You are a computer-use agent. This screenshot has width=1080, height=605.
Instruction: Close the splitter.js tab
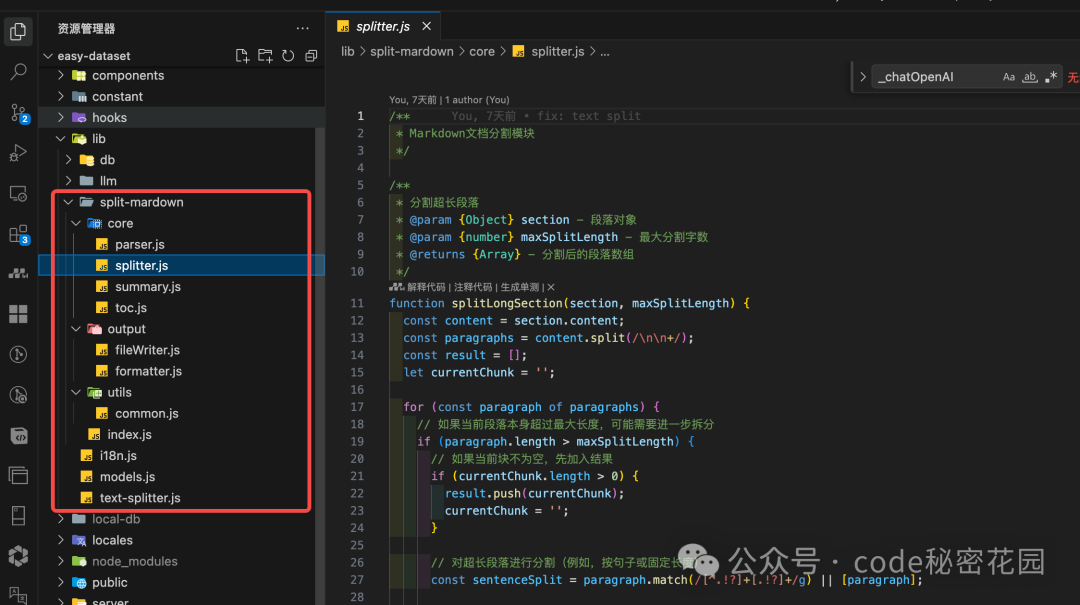426,26
